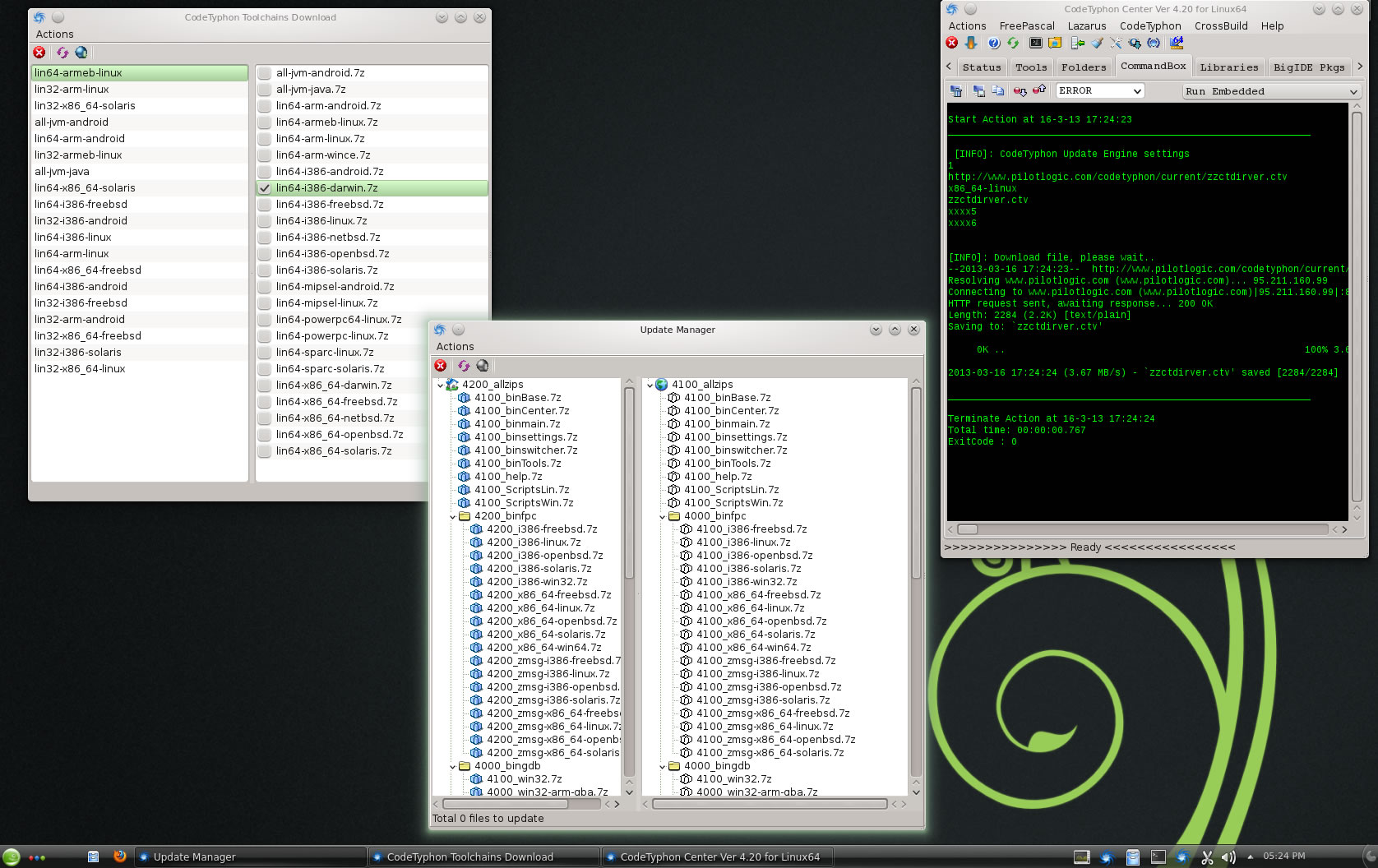Click the broom clean icon in CodeTyphon Center
Image resolution: width=1378 pixels, height=868 pixels.
(1097, 43)
